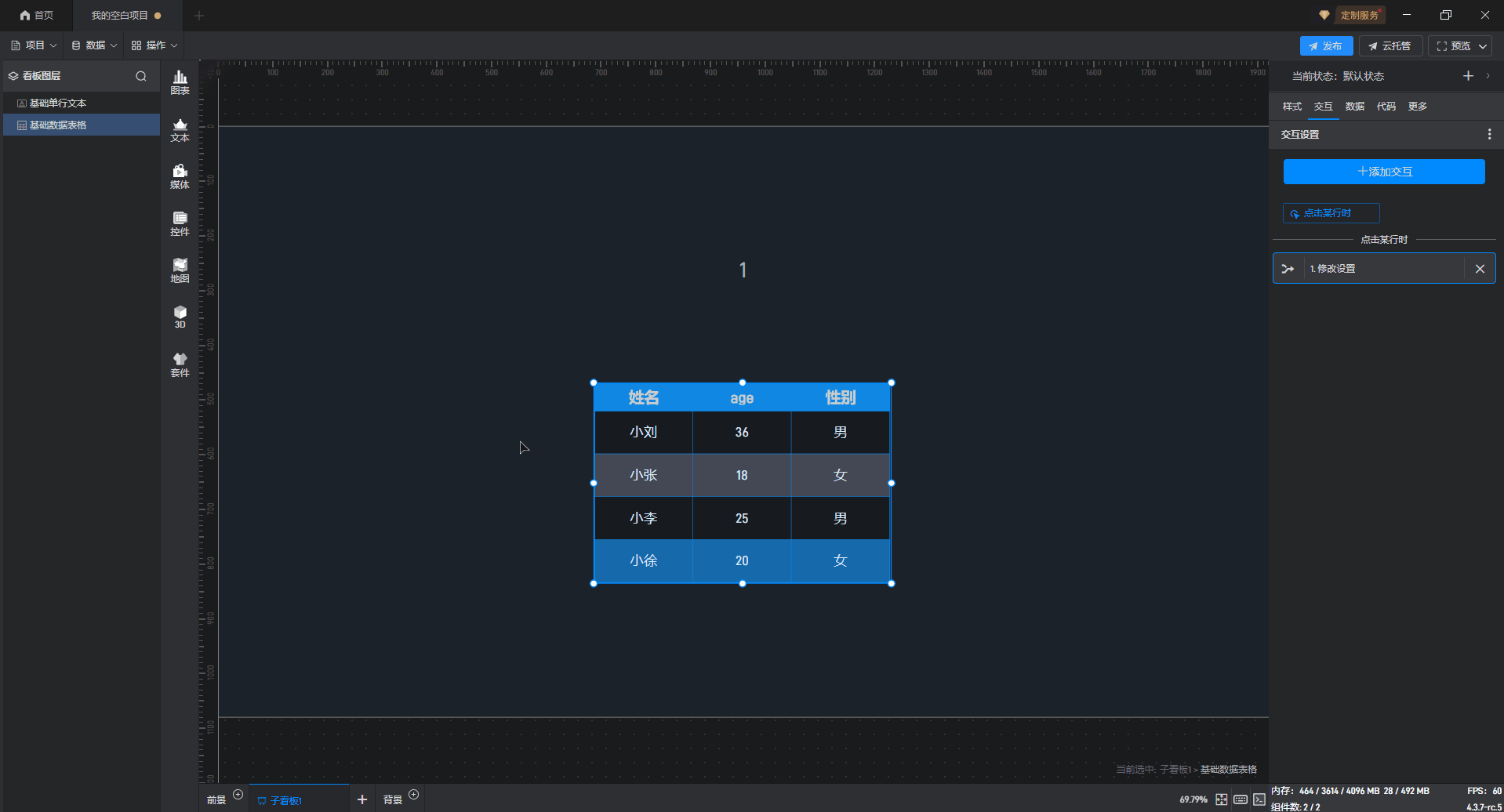Image resolution: width=1504 pixels, height=812 pixels.
Task: Click the 当前状态: 默认状态 label
Action: coord(1338,76)
